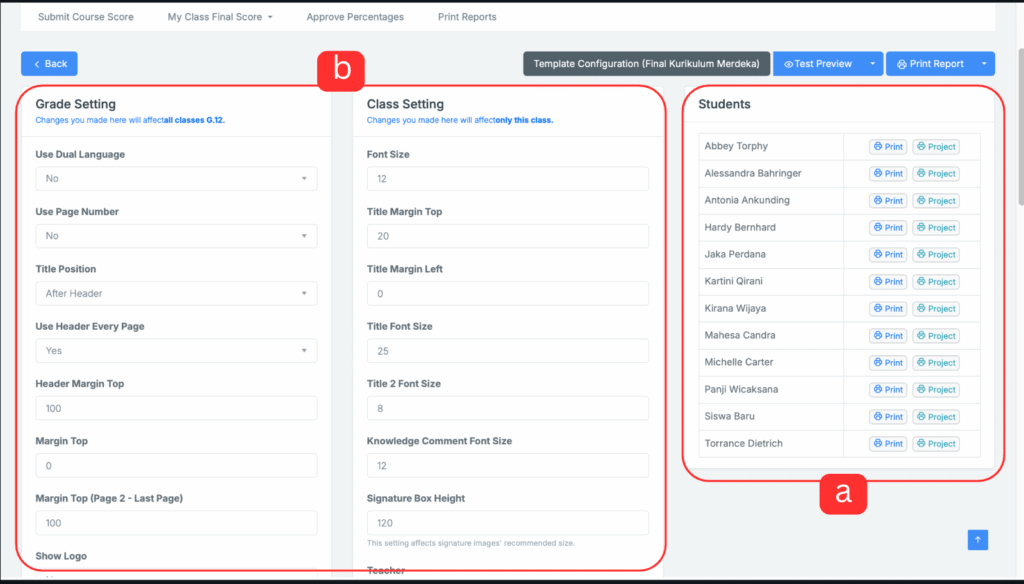
Task: Click the Back button
Action: [x=49, y=64]
